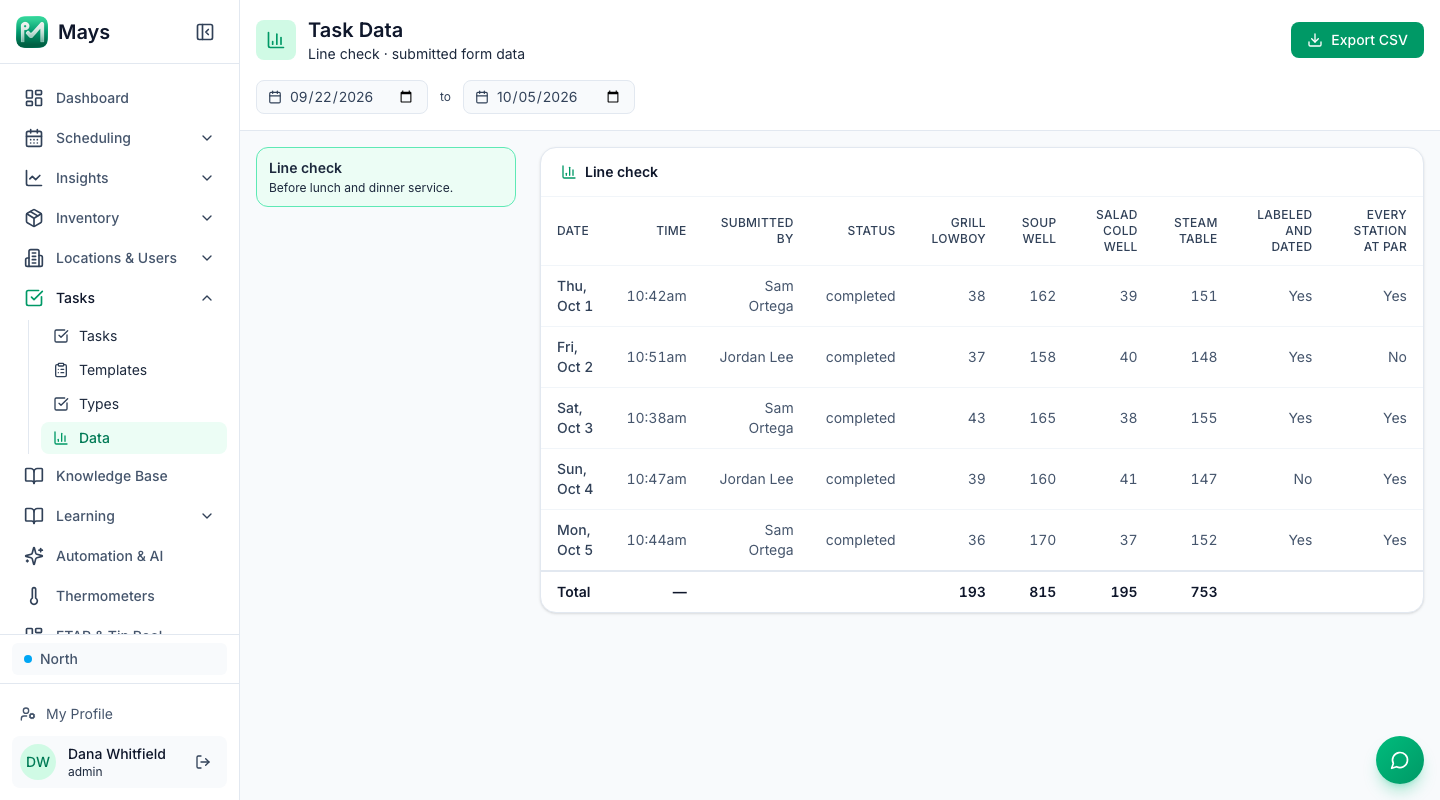The height and width of the screenshot is (800, 1440).
Task: Click the Automation & AI sparkle icon
Action: tap(34, 556)
